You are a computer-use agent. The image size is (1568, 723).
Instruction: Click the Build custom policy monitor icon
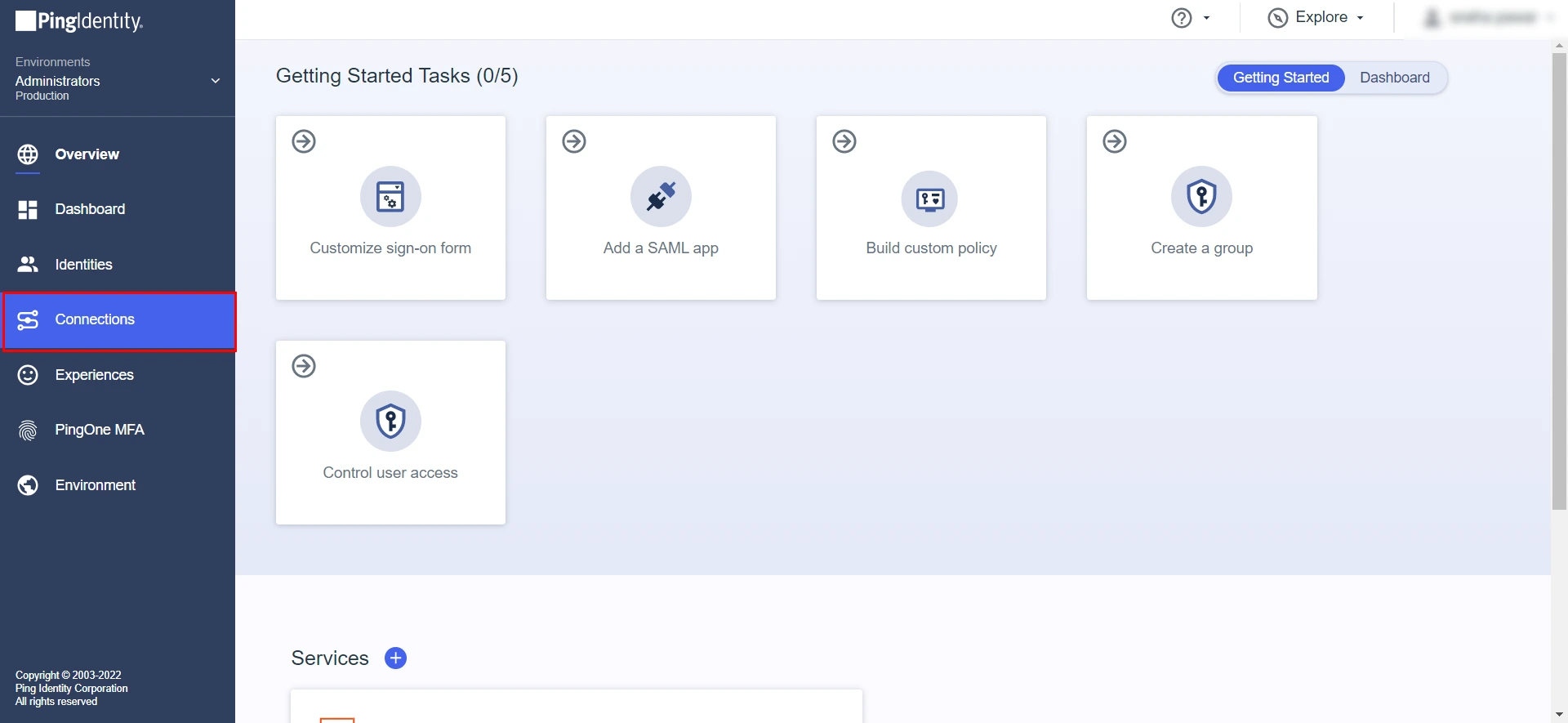930,199
